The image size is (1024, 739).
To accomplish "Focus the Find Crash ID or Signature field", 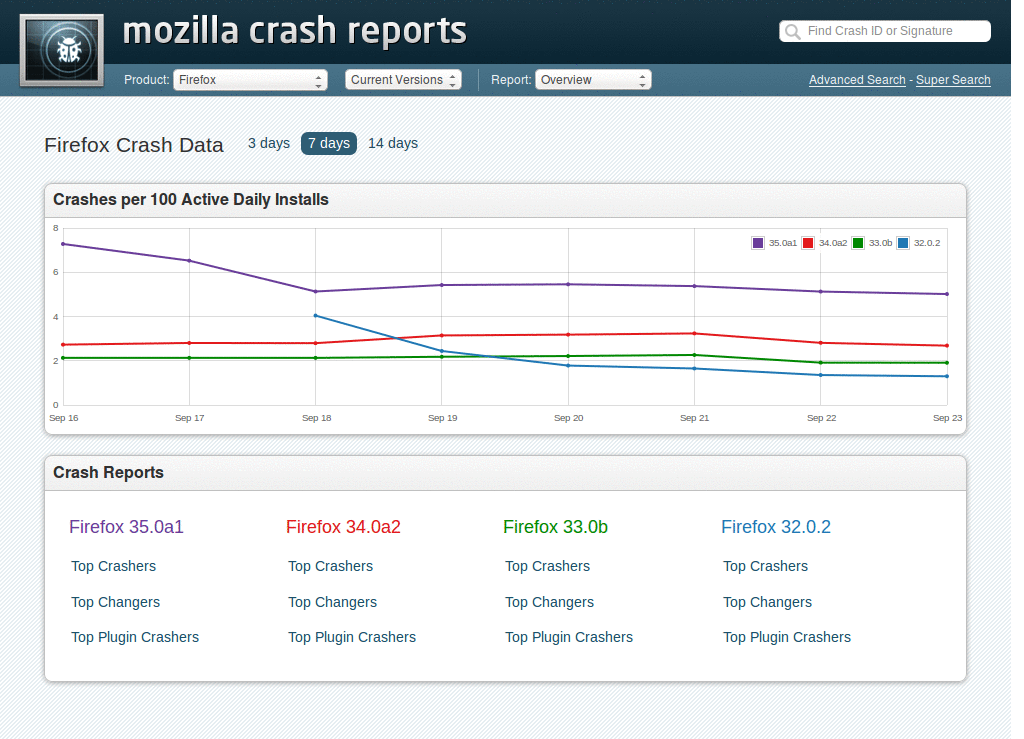I will point(885,31).
